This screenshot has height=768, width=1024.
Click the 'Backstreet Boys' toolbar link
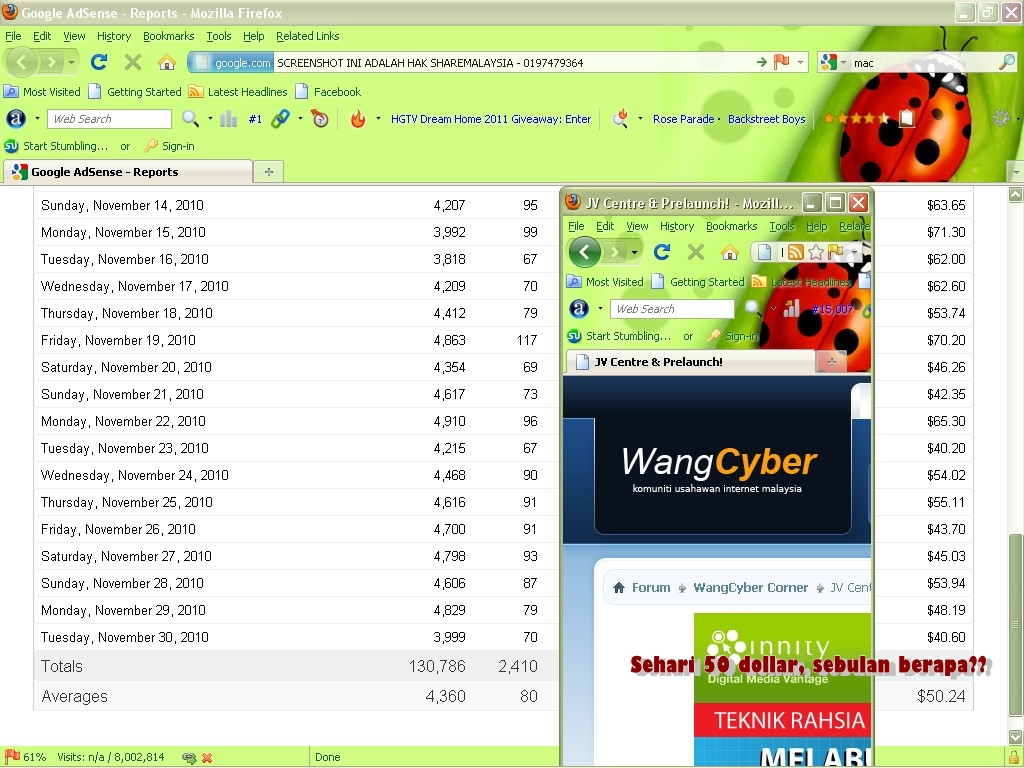click(x=767, y=119)
